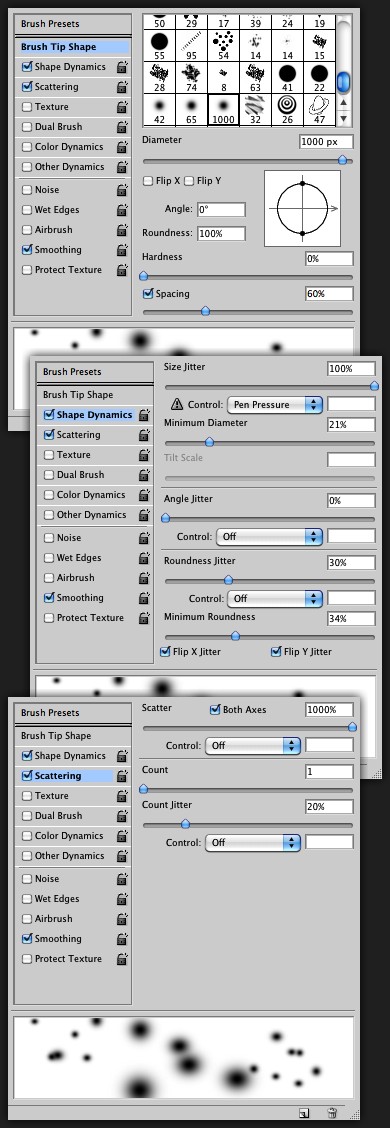The width and height of the screenshot is (390, 1128).
Task: Open the Pen Pressure control dropdown
Action: pyautogui.click(x=275, y=404)
